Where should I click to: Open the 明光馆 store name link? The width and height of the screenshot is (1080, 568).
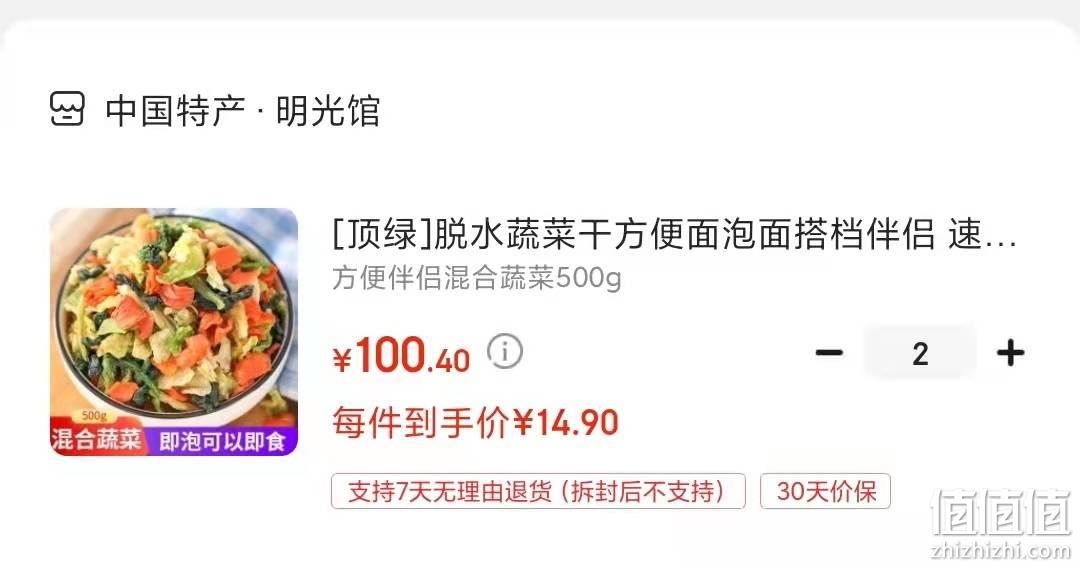tap(328, 111)
